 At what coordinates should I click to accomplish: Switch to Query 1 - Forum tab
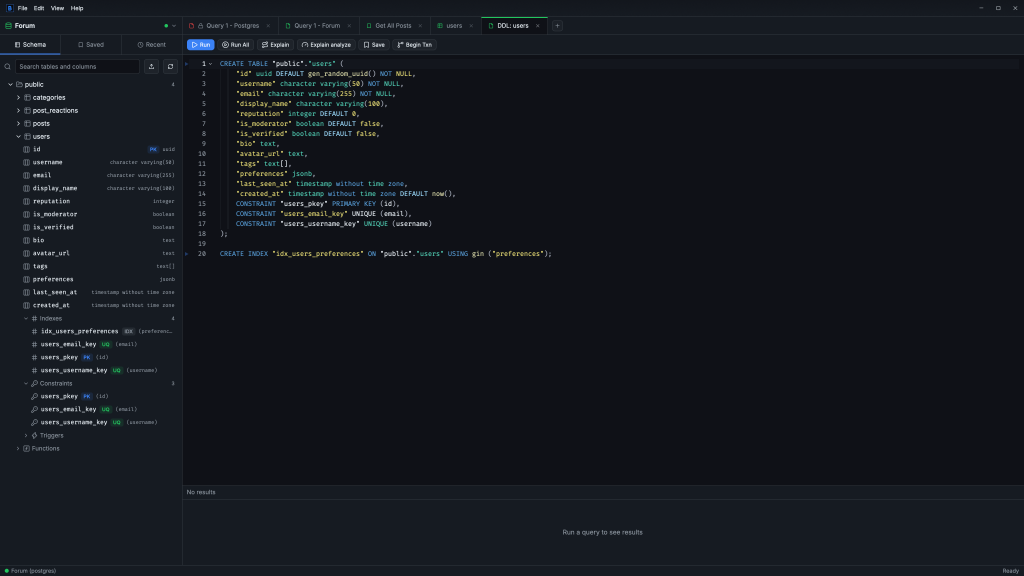(x=317, y=26)
